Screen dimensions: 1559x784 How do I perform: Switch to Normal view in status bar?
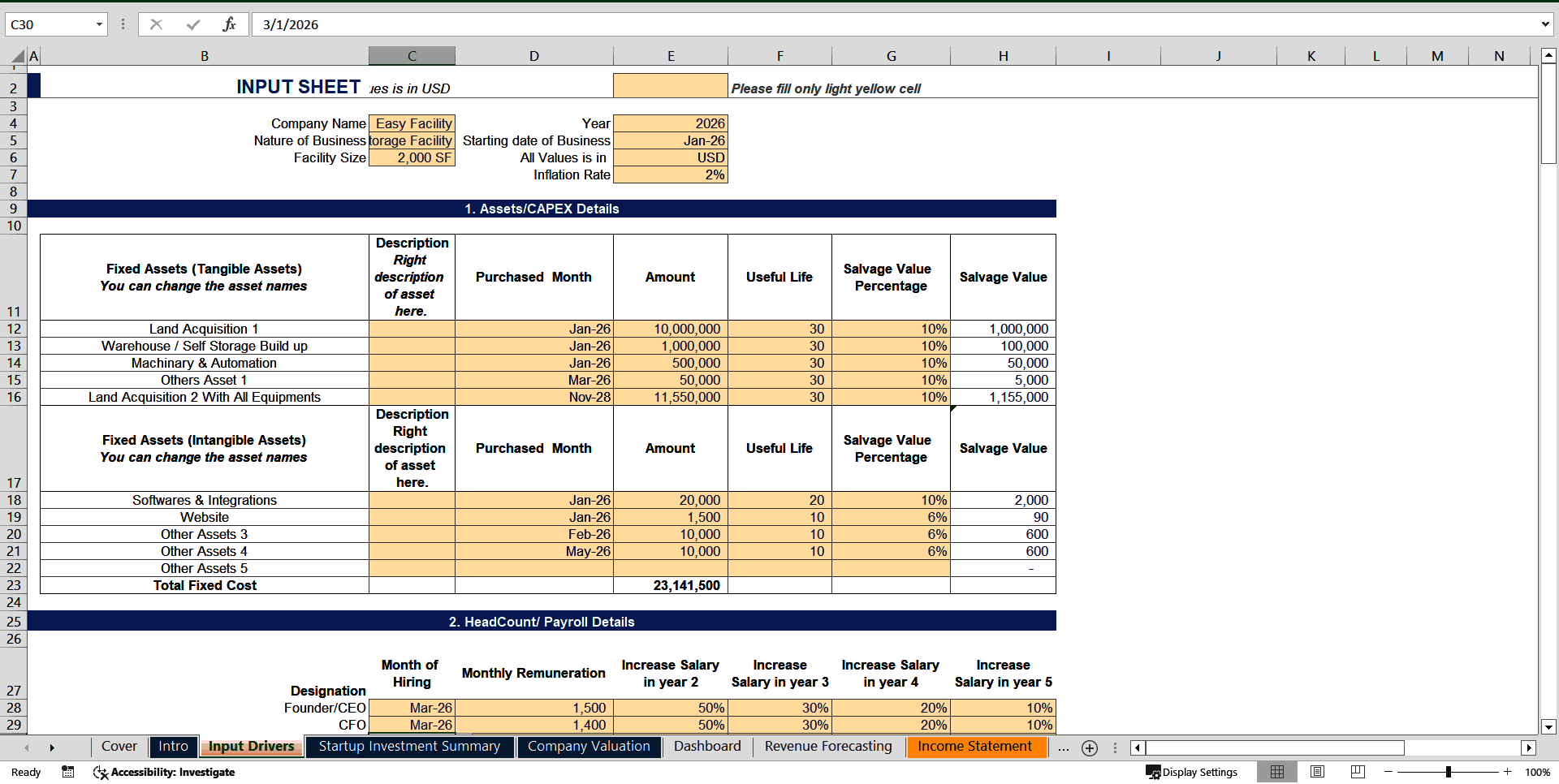[x=1277, y=772]
